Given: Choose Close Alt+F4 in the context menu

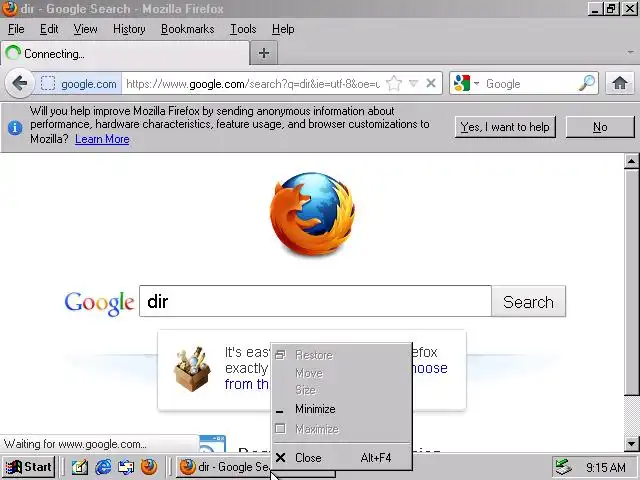Looking at the screenshot, I should click(x=342, y=458).
